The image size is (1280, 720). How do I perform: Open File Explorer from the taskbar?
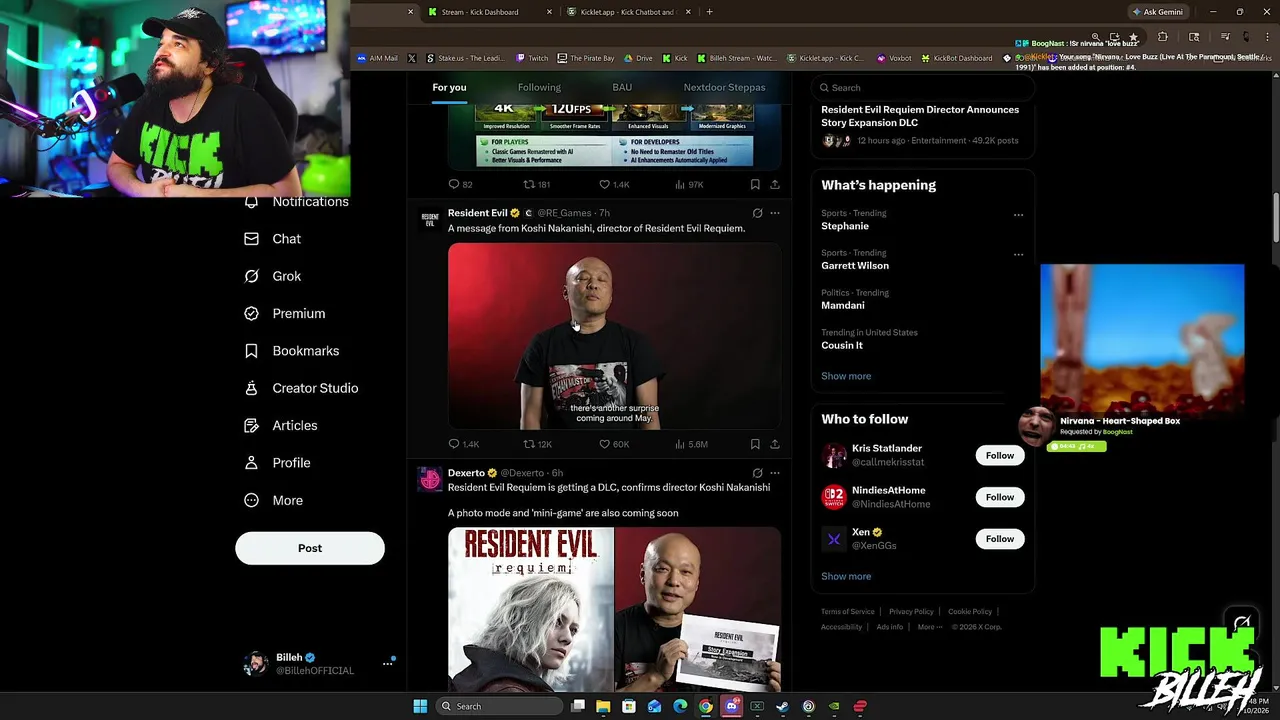(x=603, y=706)
